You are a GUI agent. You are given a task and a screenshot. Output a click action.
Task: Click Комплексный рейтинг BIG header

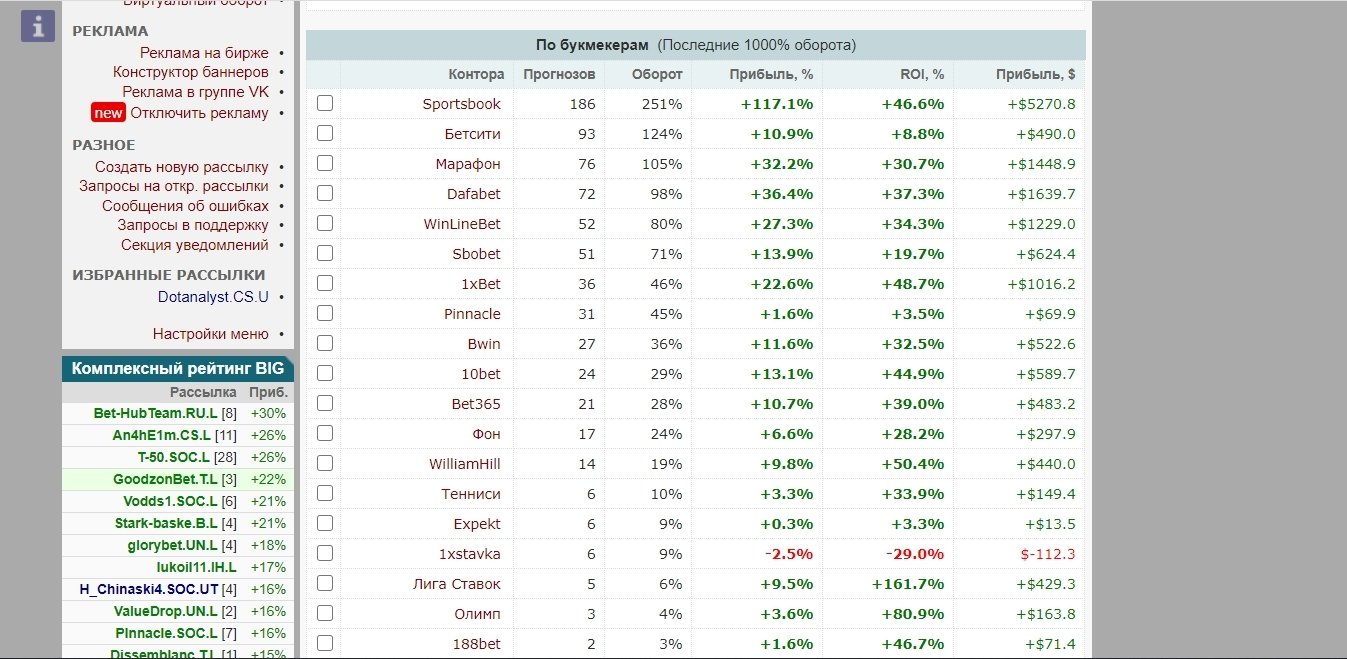(178, 369)
